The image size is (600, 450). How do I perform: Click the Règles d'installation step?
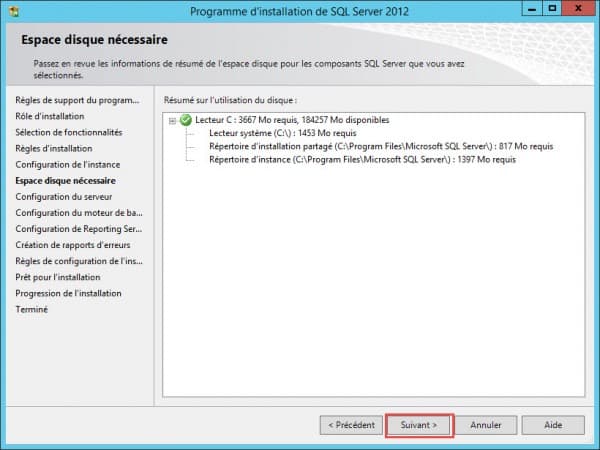coord(54,148)
